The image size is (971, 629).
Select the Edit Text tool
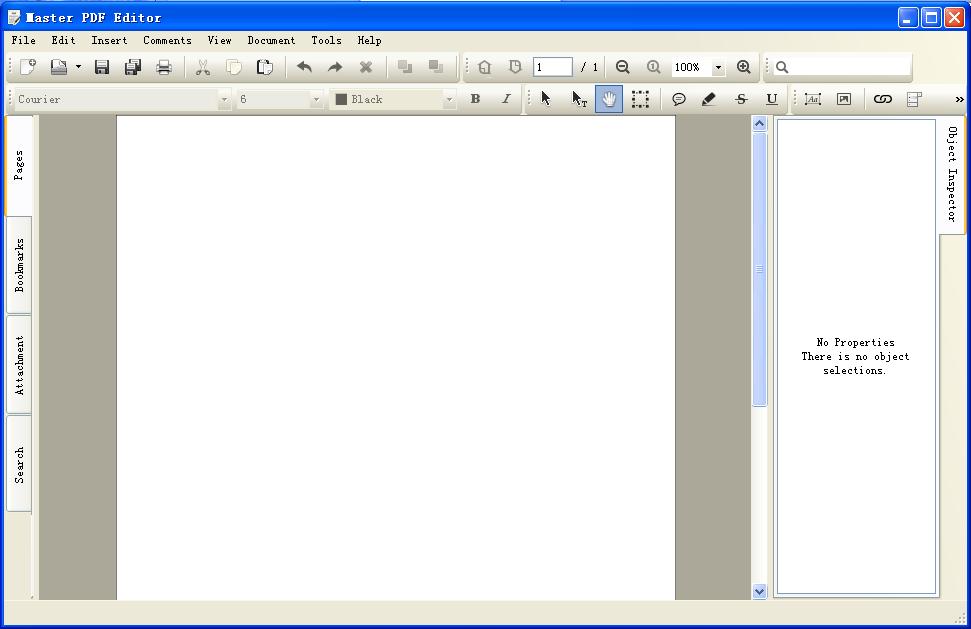point(579,99)
